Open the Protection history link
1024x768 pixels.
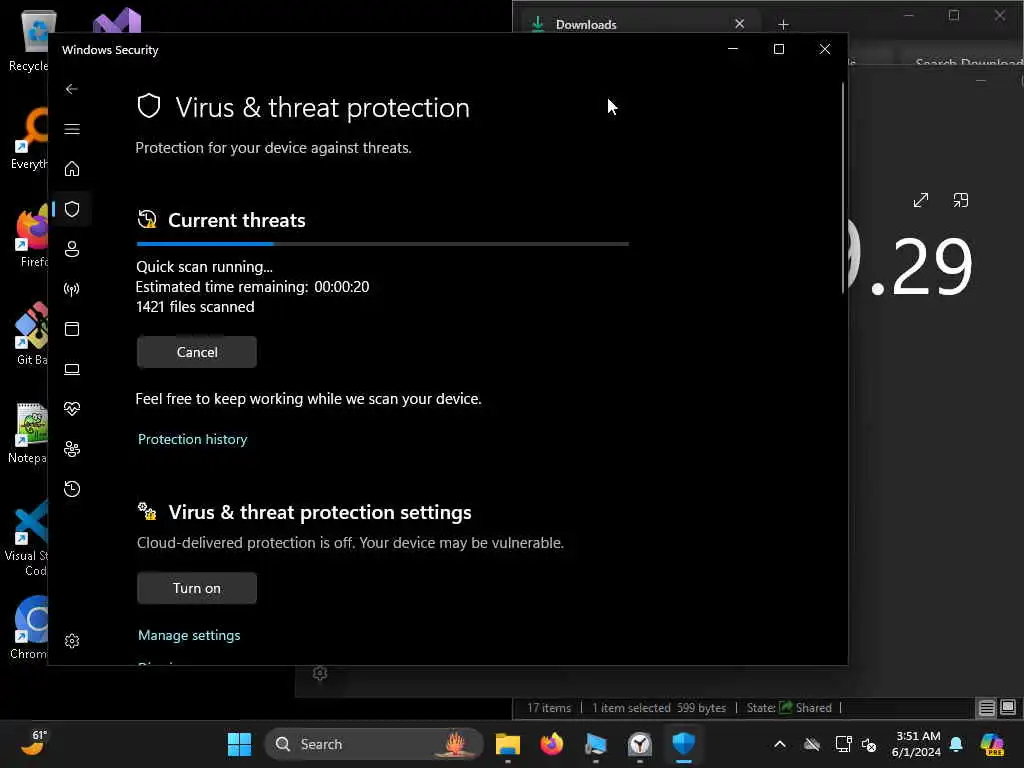tap(193, 439)
